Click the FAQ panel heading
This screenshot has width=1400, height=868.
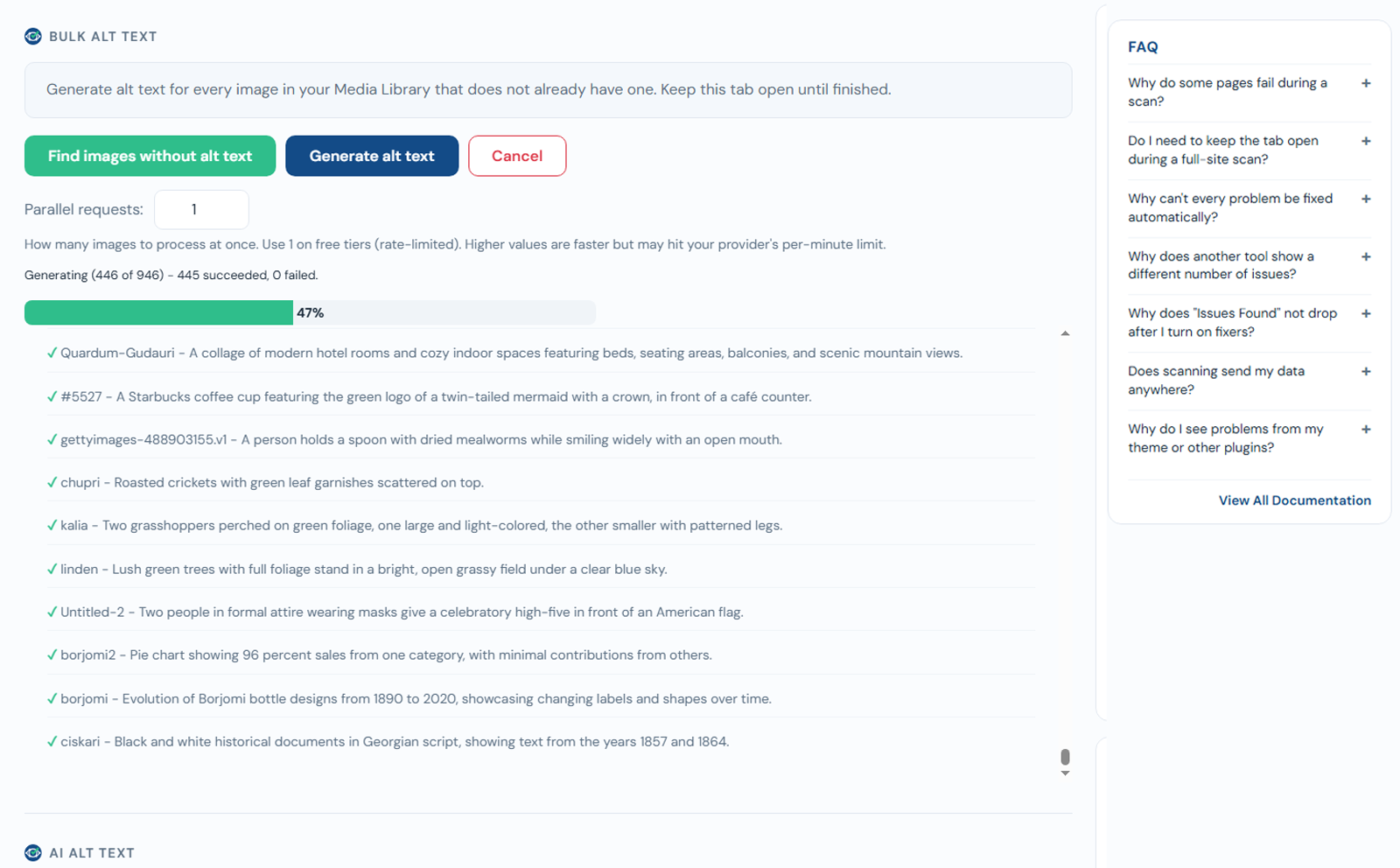click(1143, 46)
